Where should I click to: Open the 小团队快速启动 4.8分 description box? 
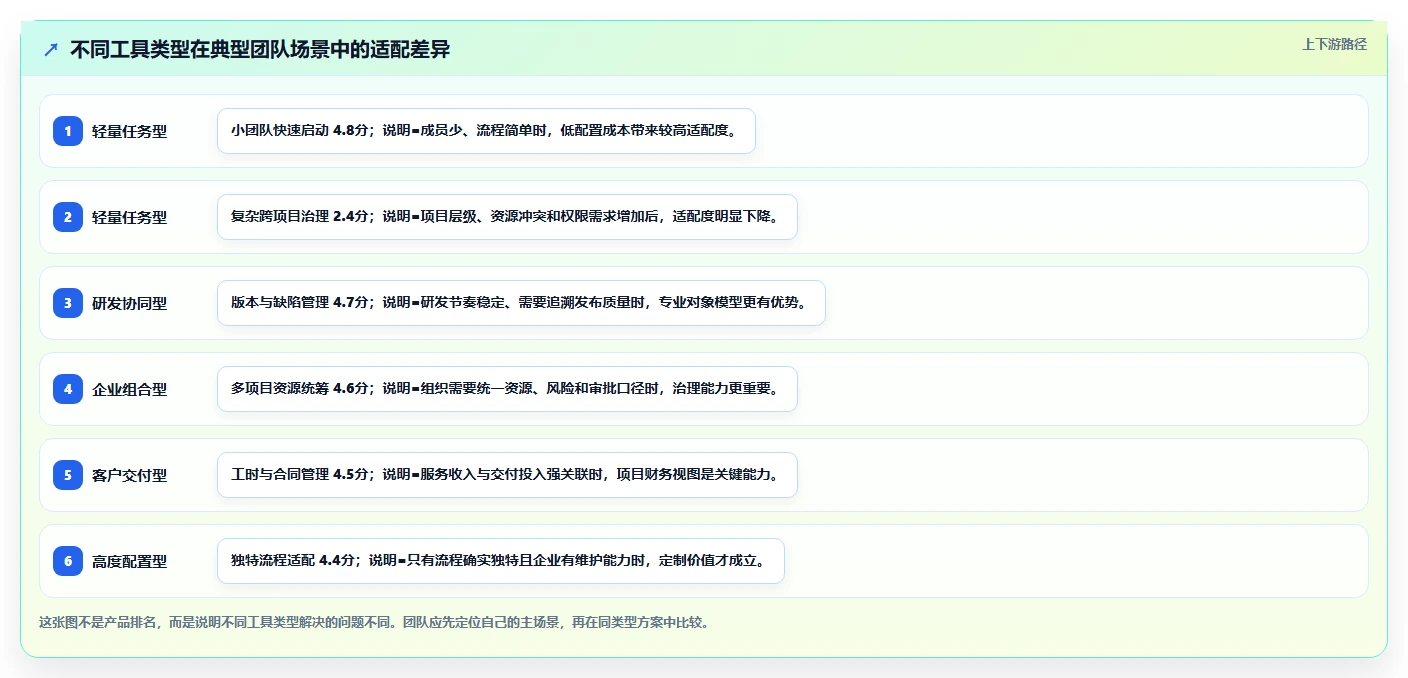tap(486, 131)
